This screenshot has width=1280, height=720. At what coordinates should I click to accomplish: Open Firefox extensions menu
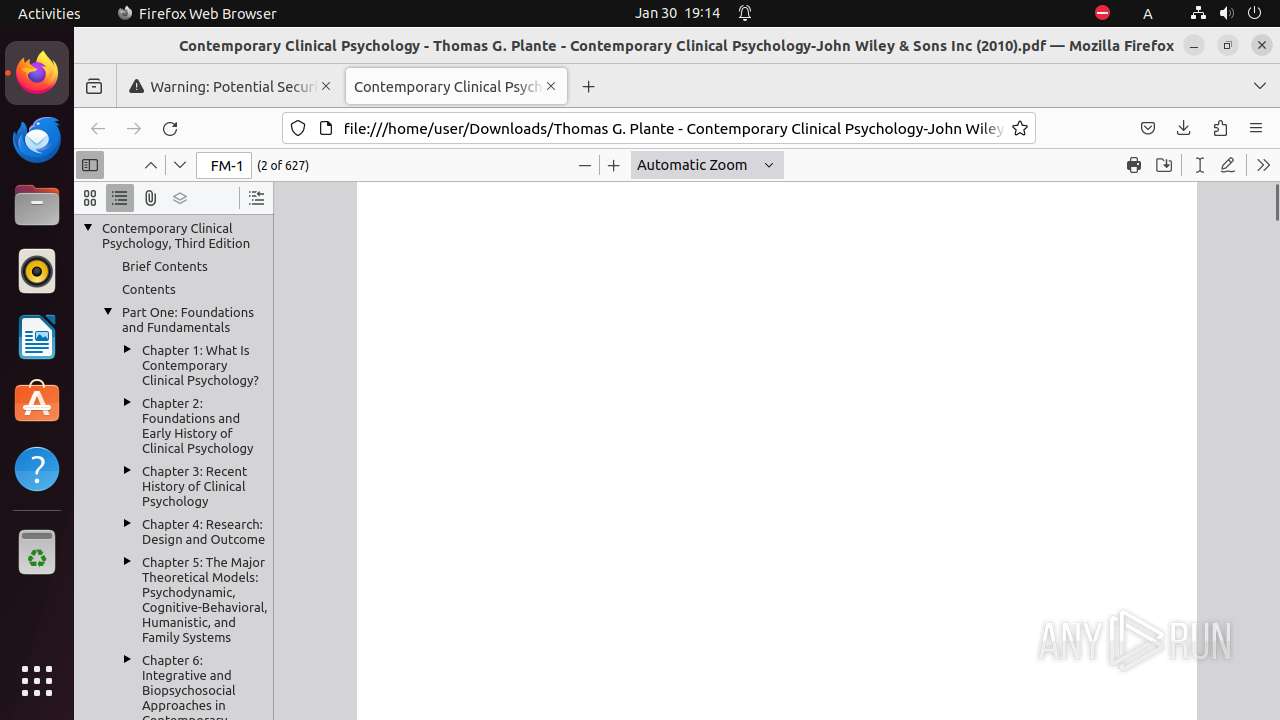(x=1220, y=128)
